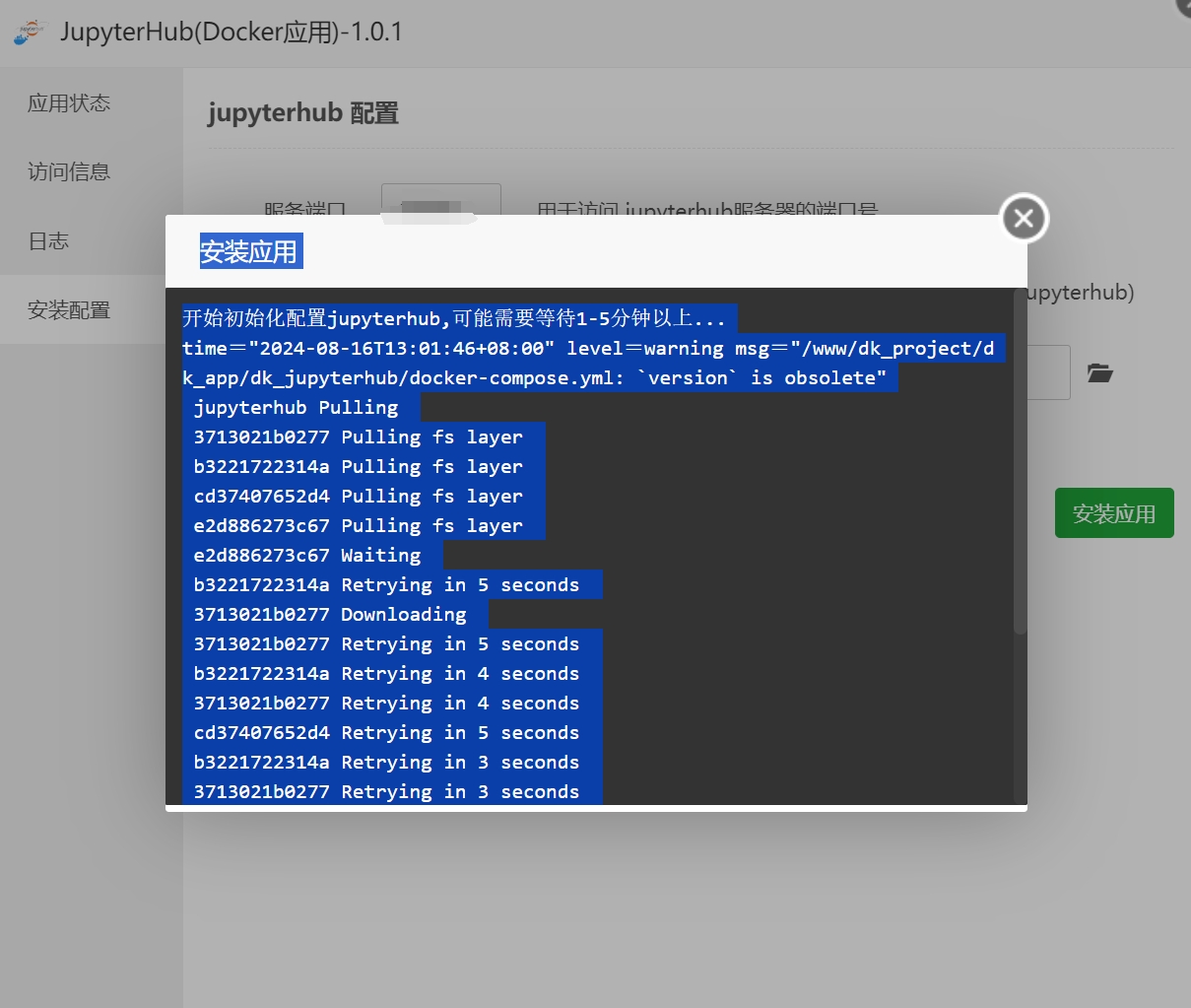
Task: Close the 安装应用 log dialog
Action: point(1025,218)
